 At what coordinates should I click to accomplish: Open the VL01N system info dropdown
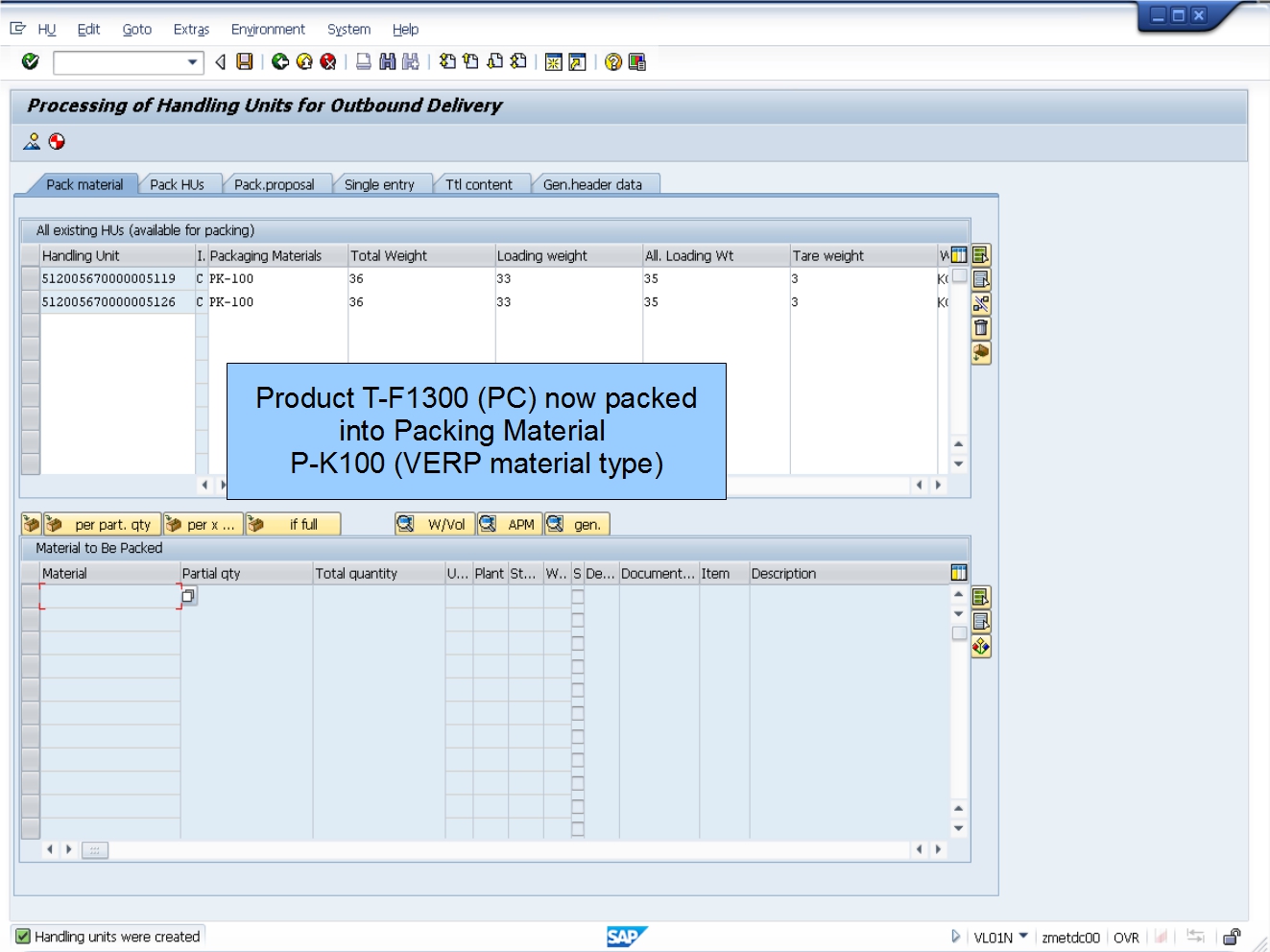coord(1023,936)
